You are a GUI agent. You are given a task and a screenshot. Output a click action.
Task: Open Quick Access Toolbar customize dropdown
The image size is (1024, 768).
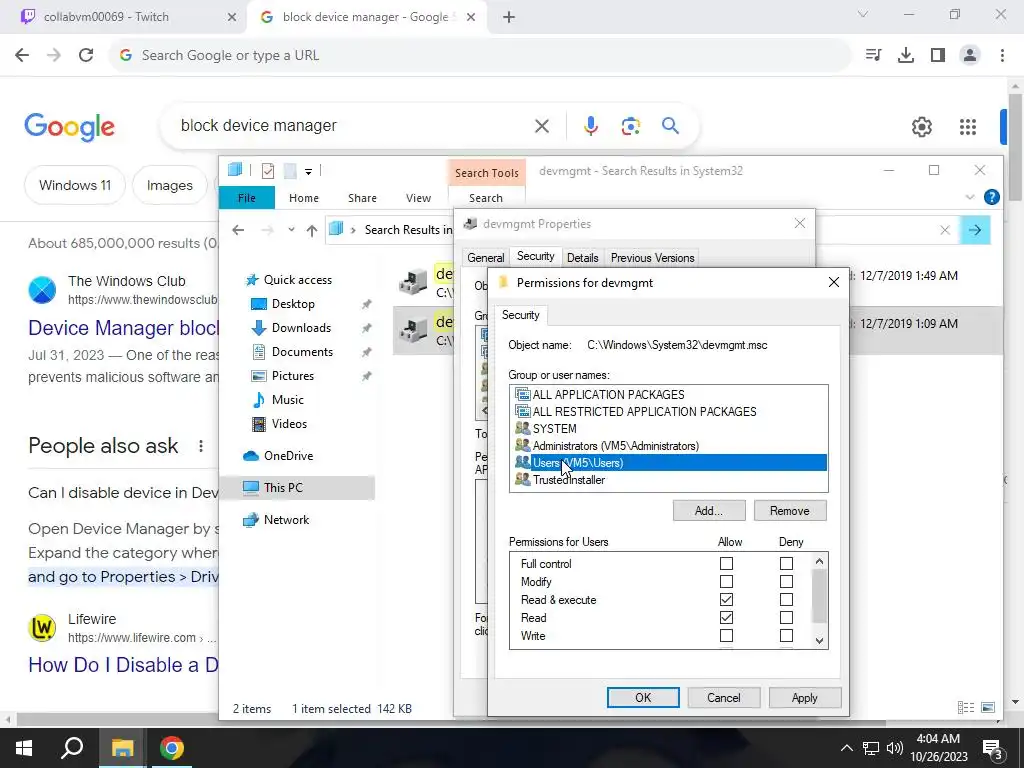[x=308, y=172]
